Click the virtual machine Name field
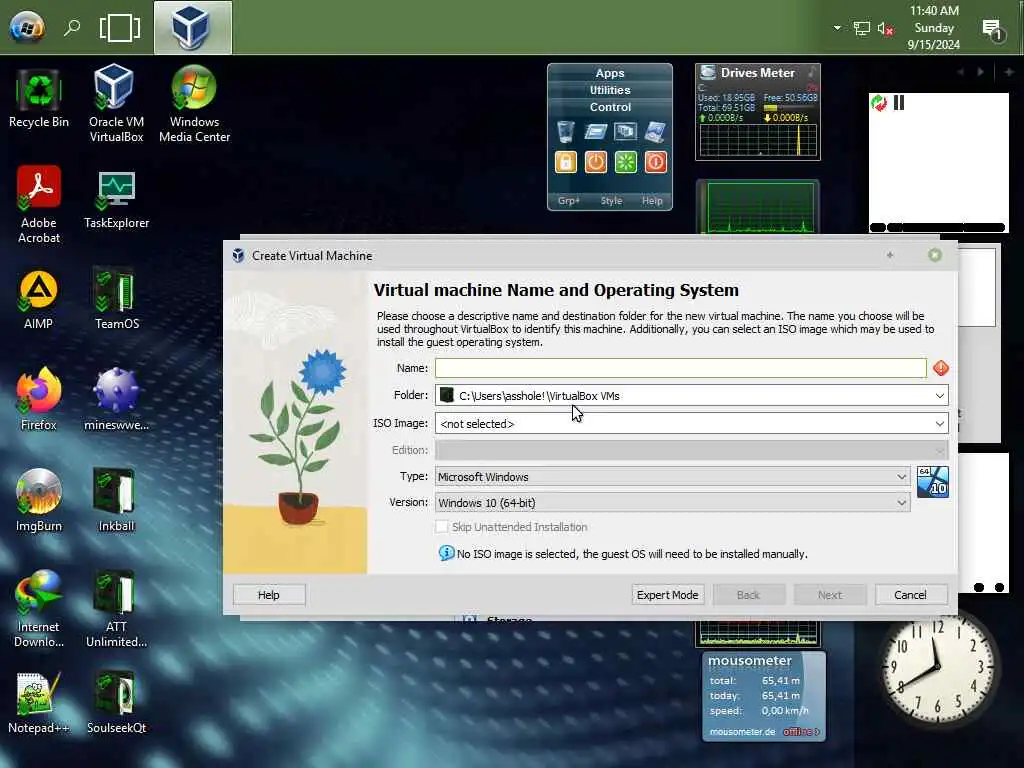Viewport: 1024px width, 768px height. pos(680,368)
